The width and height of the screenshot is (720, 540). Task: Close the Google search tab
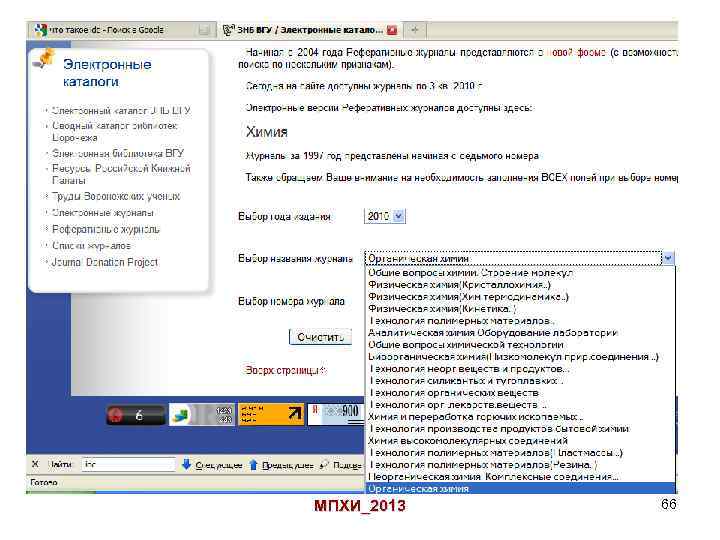[204, 30]
